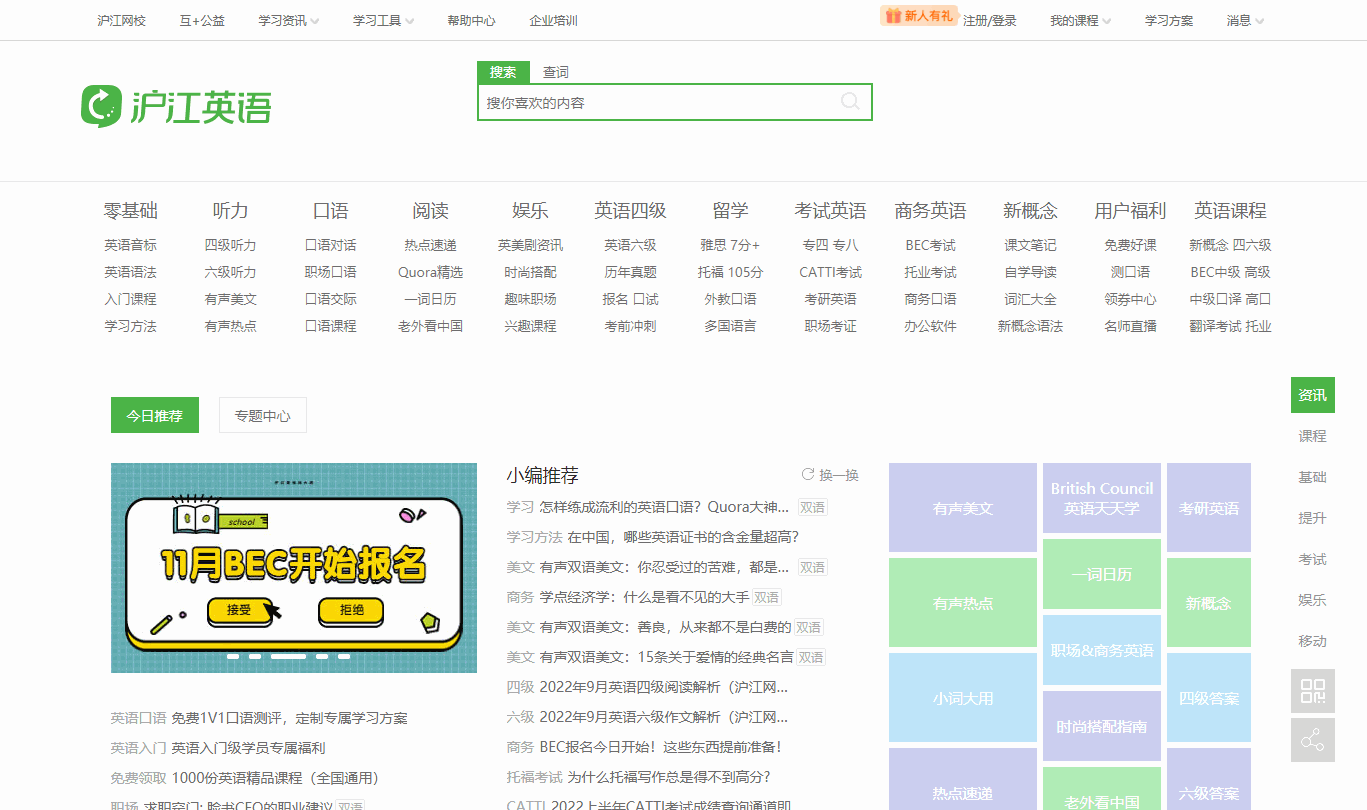Image resolution: width=1367 pixels, height=810 pixels.
Task: Click 历年真题 link
Action: 631,272
